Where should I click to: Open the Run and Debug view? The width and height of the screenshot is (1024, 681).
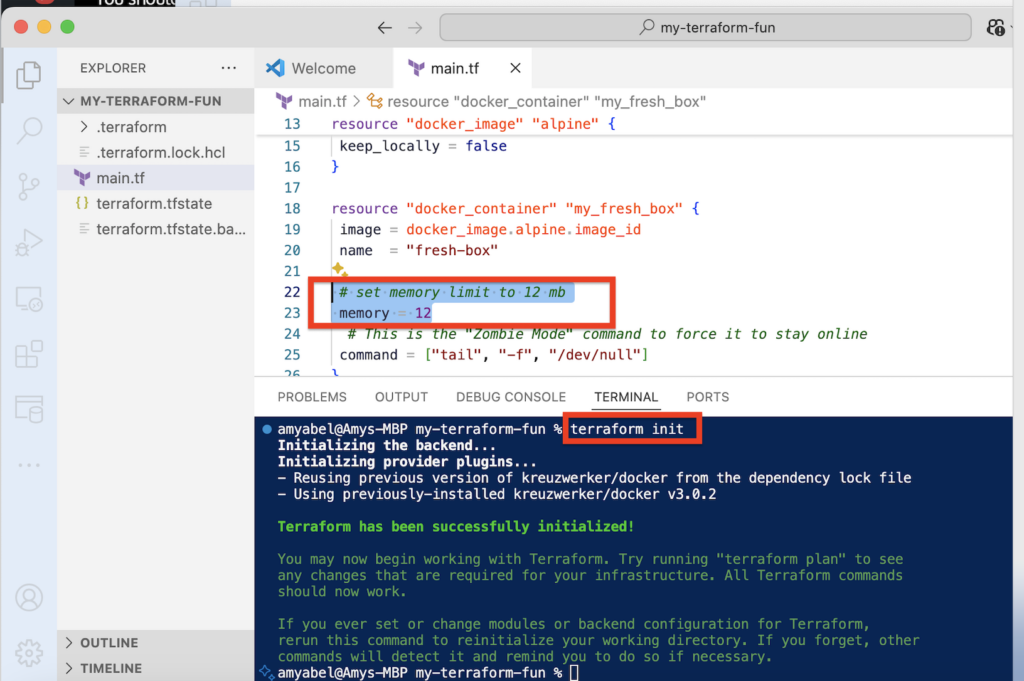(29, 242)
